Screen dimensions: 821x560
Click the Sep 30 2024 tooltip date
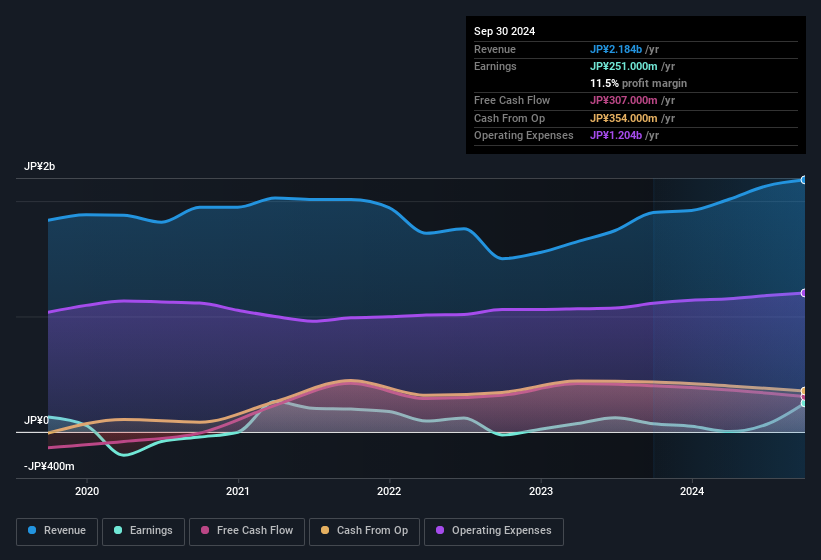tap(504, 31)
